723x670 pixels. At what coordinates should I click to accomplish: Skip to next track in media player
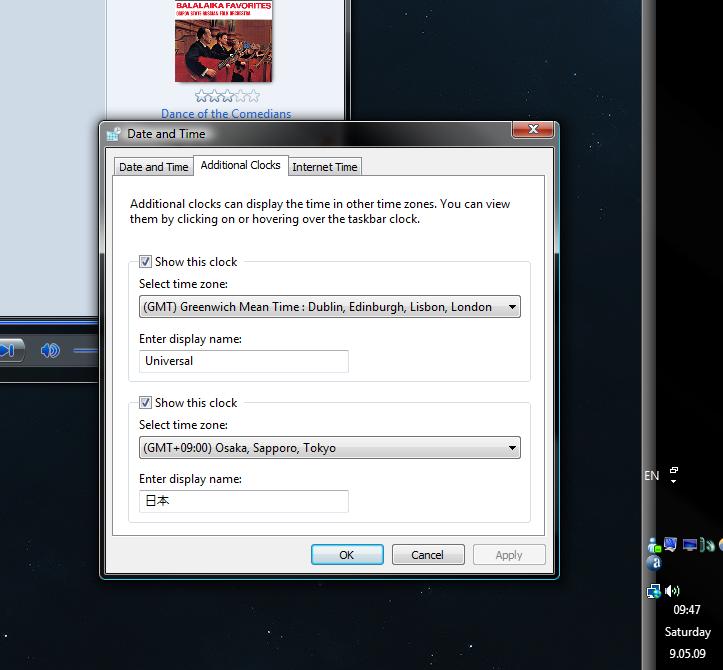[8, 350]
